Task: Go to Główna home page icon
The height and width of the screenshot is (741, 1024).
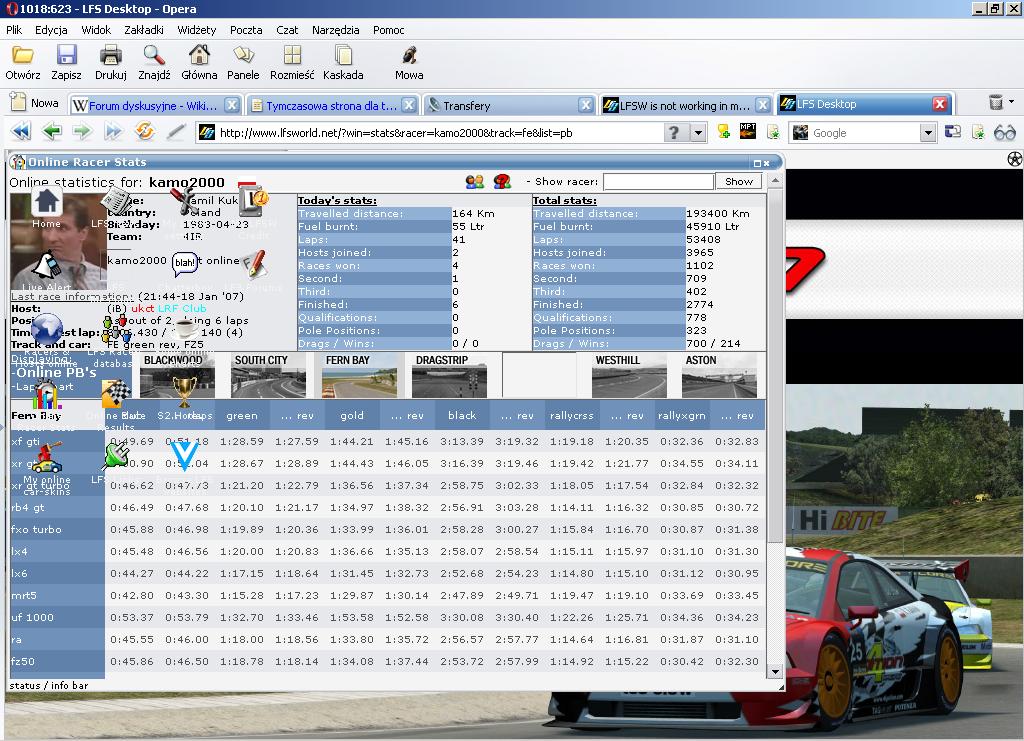Action: pos(199,55)
